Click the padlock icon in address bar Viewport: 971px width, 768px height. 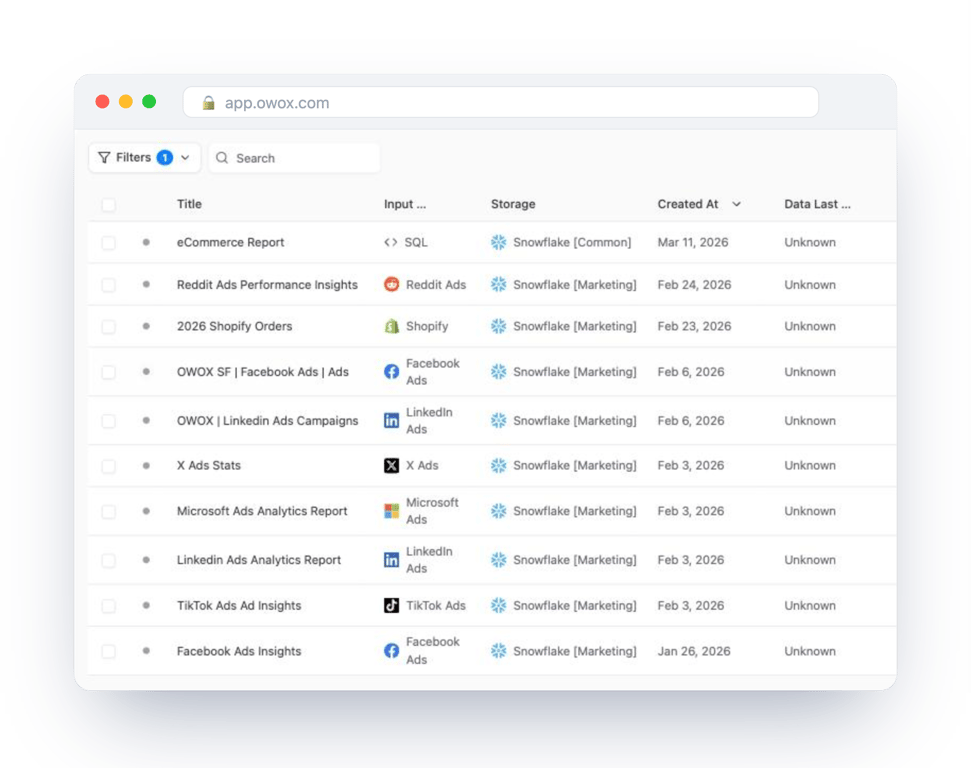209,102
